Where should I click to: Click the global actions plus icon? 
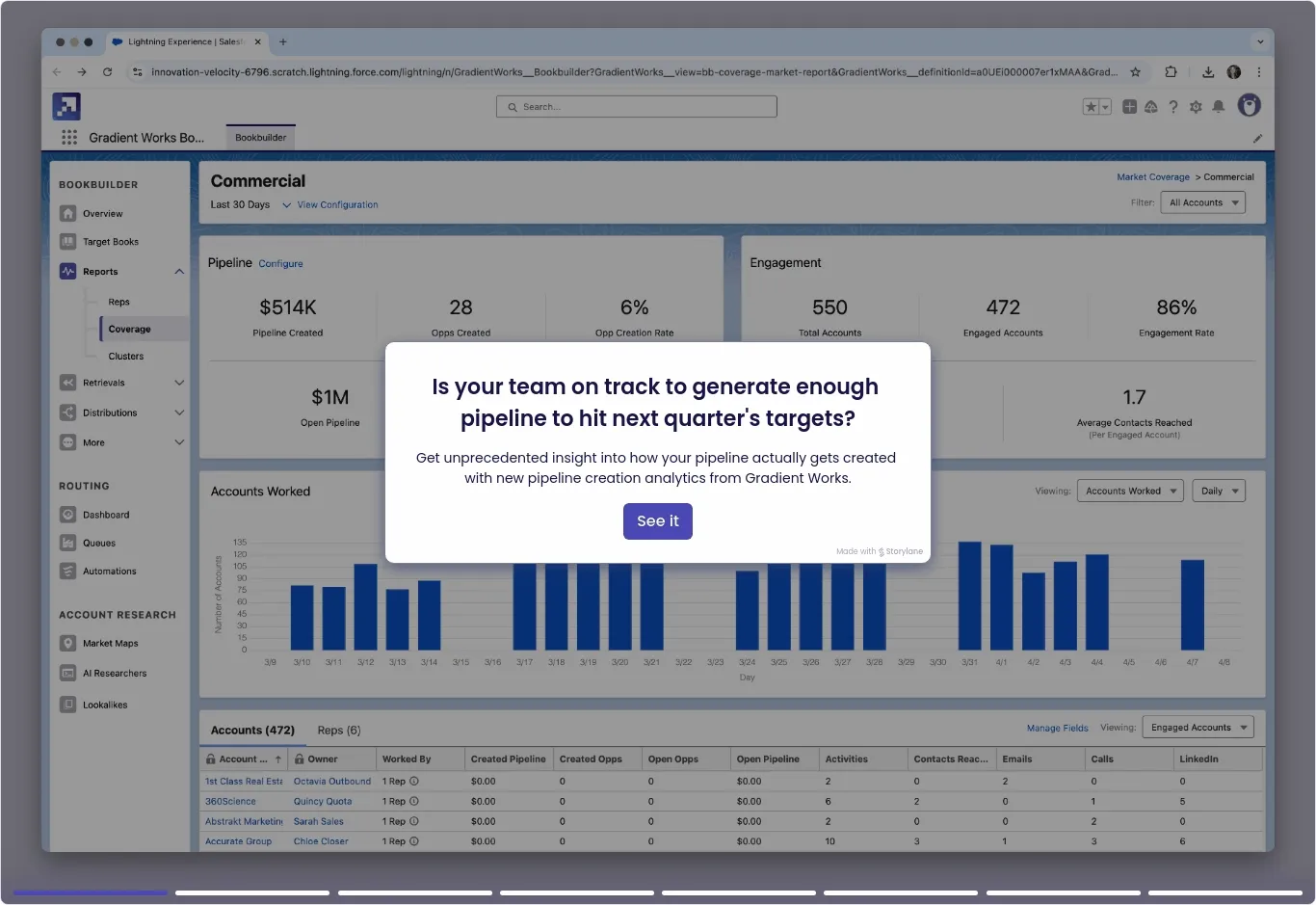(1129, 107)
